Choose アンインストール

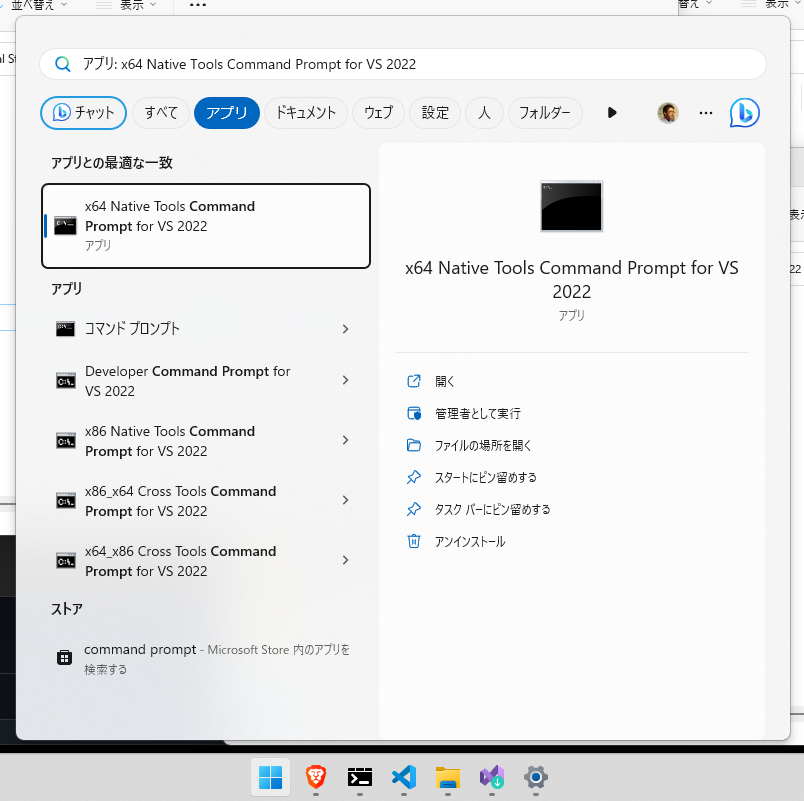pyautogui.click(x=470, y=542)
